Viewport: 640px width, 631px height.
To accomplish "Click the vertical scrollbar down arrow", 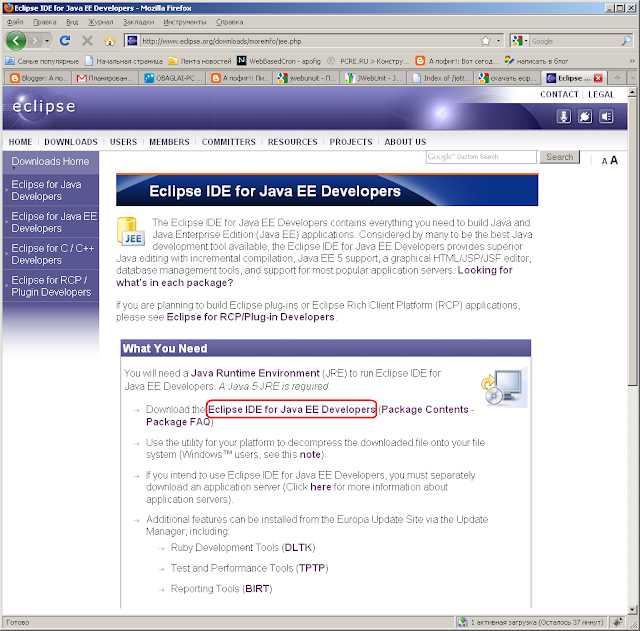I will 632,610.
